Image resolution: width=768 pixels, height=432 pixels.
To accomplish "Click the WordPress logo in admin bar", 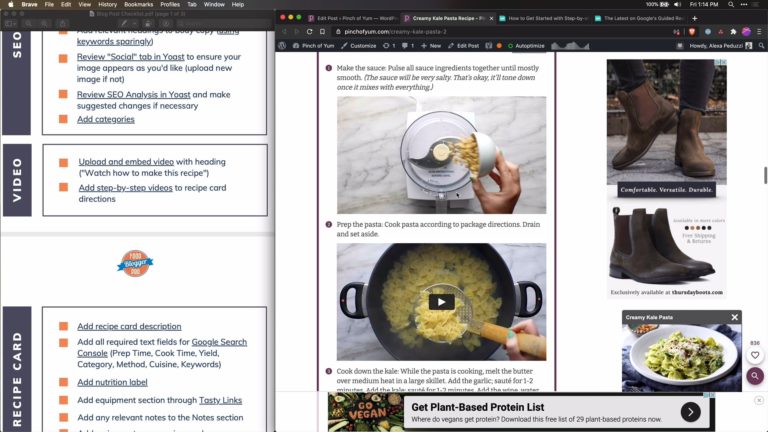I will (282, 46).
